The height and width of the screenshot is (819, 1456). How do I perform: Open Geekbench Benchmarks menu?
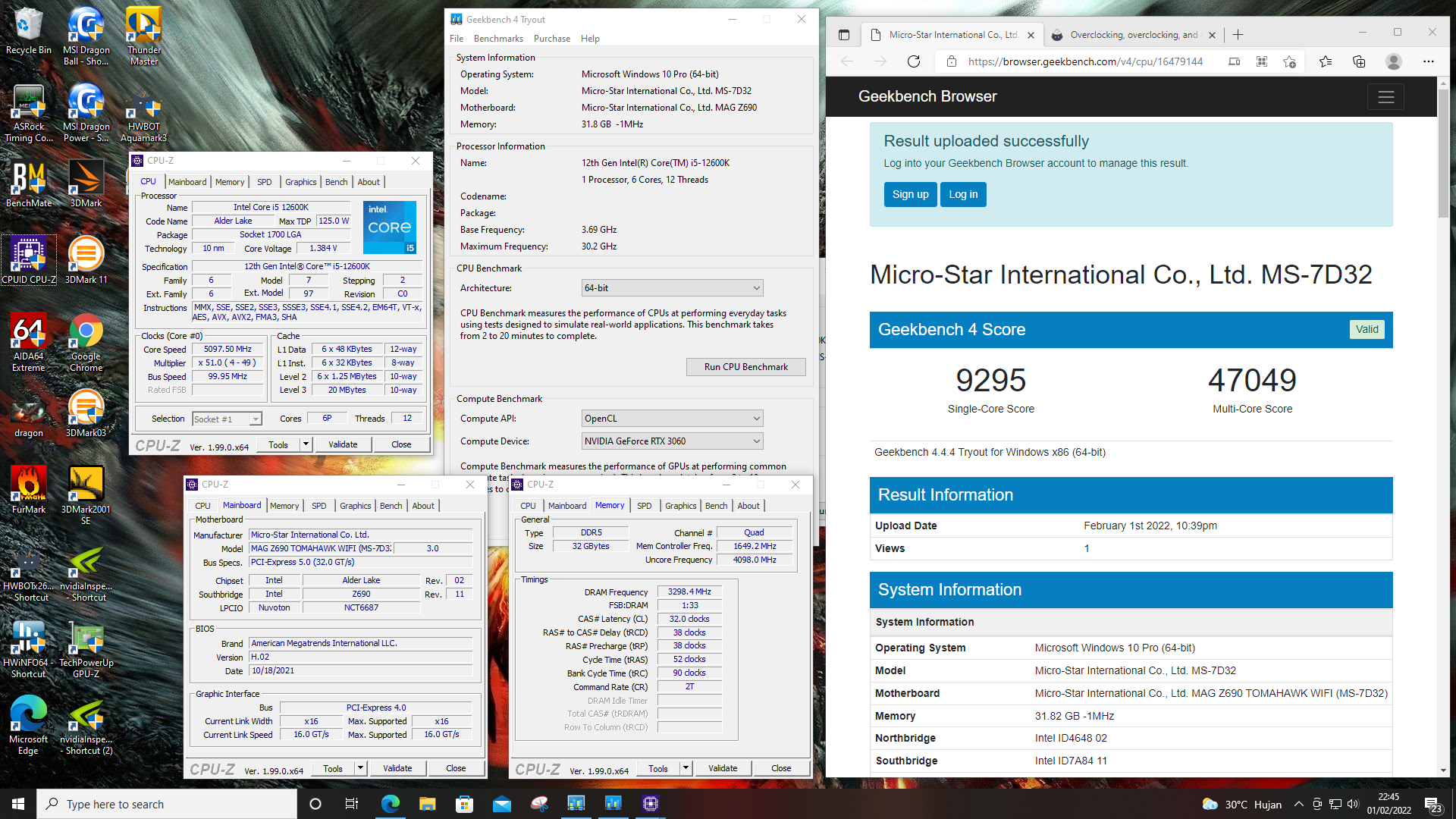click(x=498, y=39)
